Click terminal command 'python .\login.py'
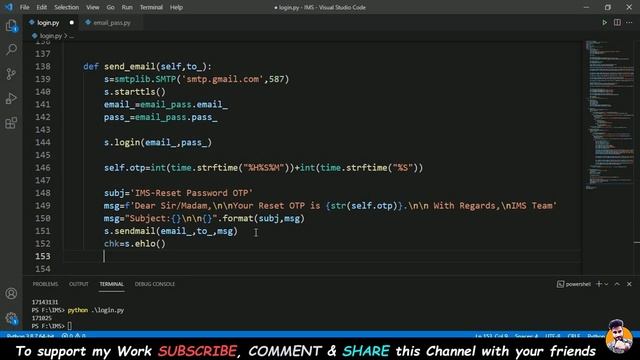640x360 pixels. 96,310
